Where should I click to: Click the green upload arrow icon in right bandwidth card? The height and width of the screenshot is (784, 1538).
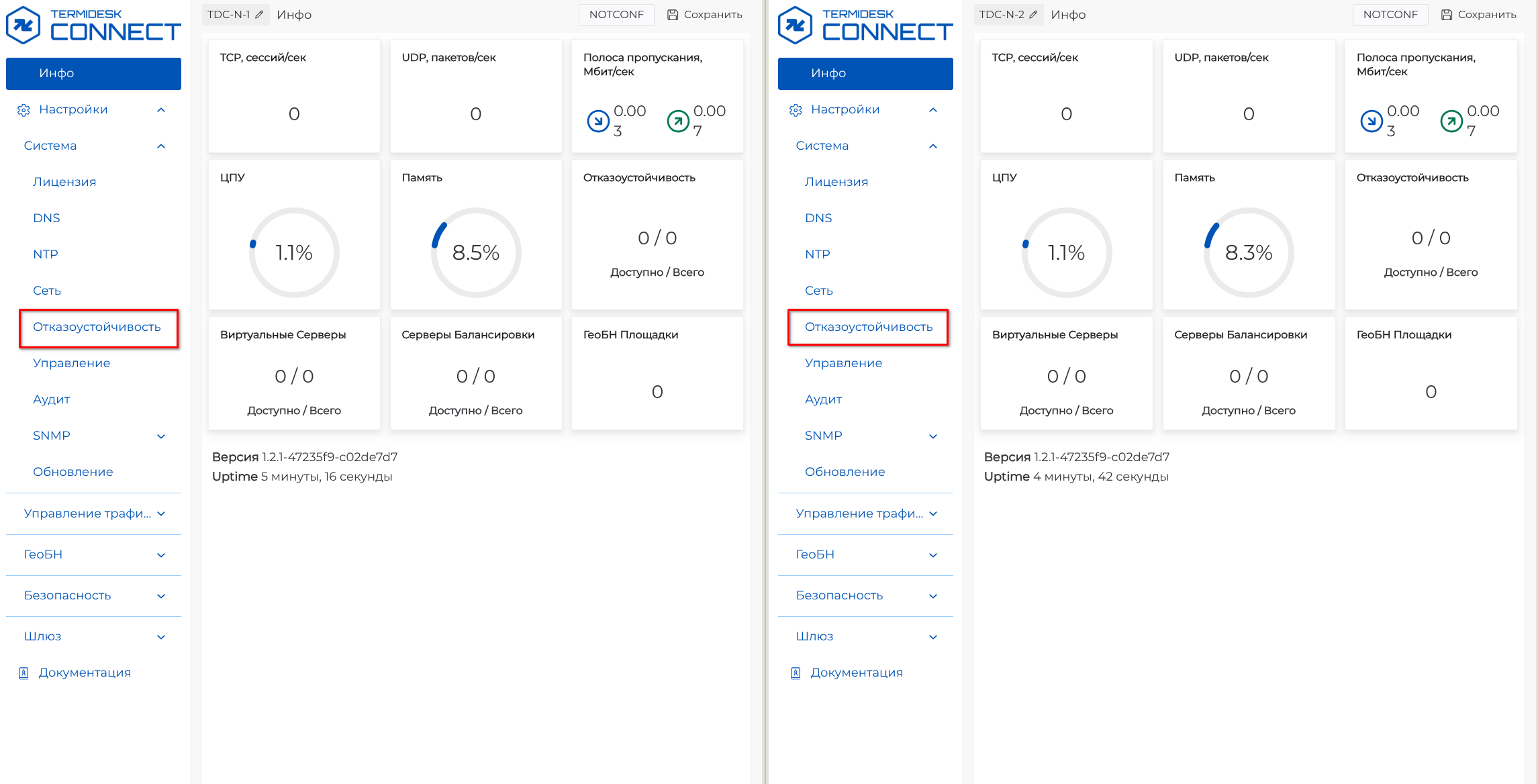point(1451,121)
